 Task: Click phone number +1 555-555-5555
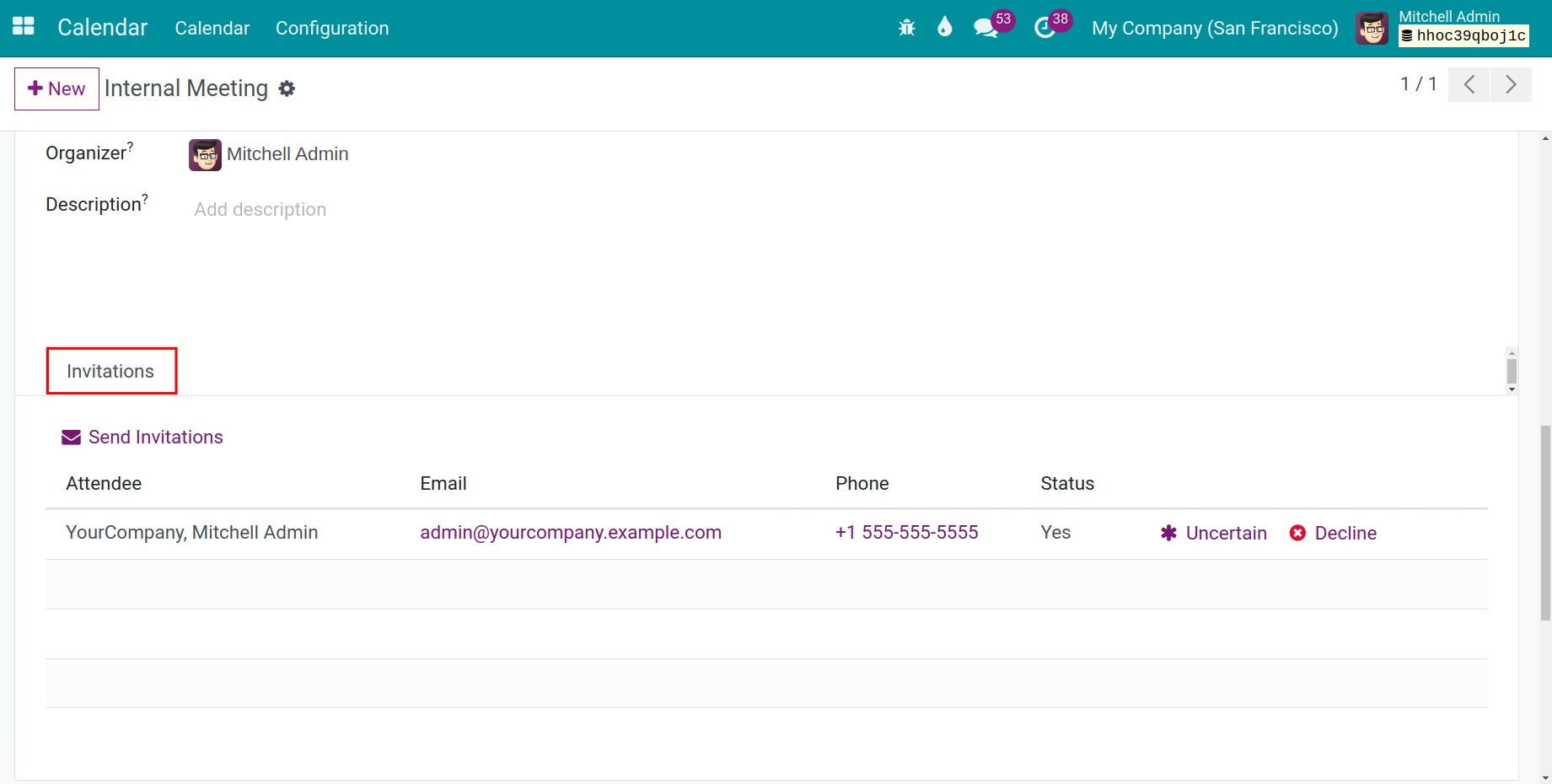tap(906, 533)
